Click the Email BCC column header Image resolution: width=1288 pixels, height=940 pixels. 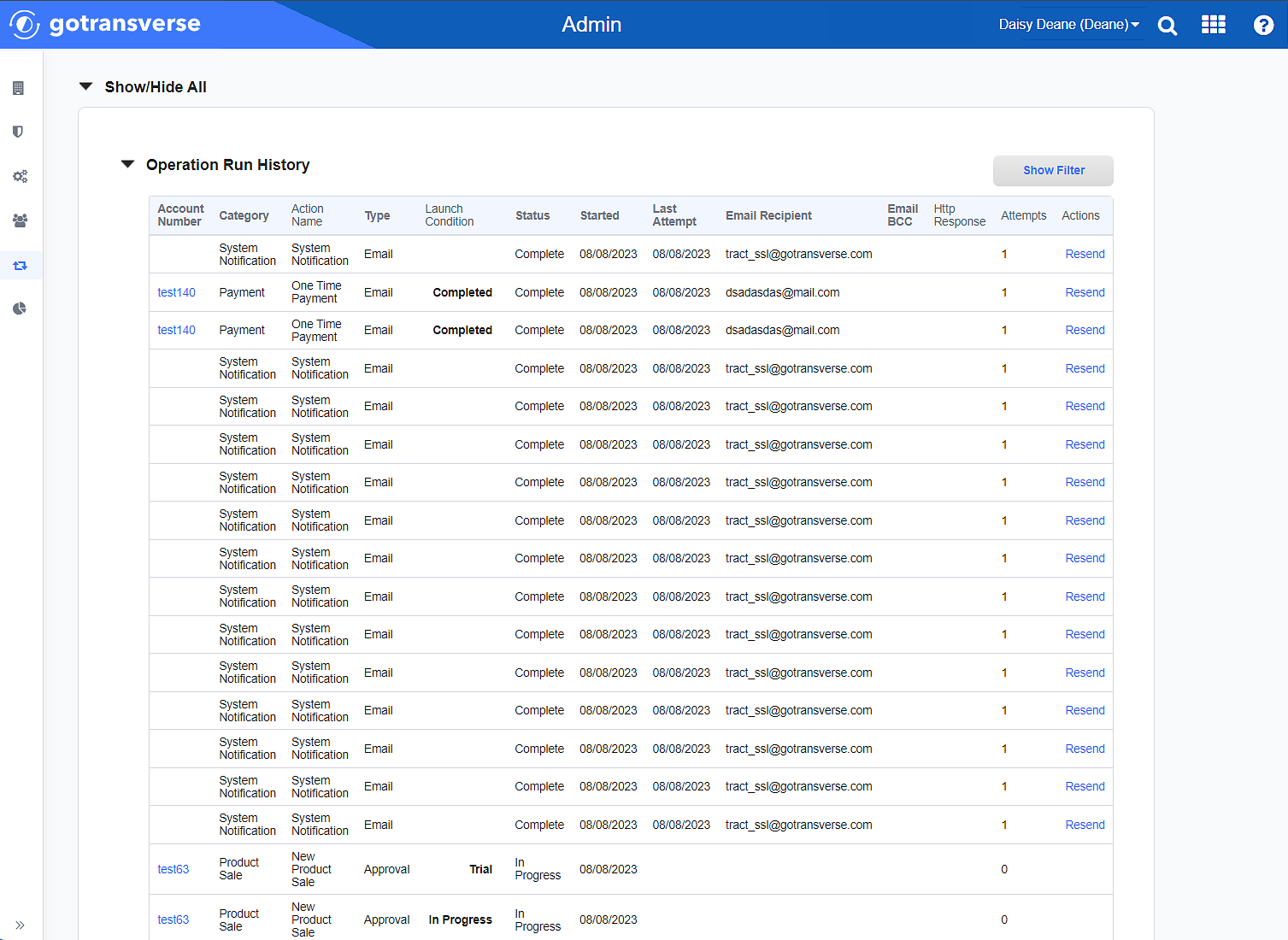click(x=903, y=215)
